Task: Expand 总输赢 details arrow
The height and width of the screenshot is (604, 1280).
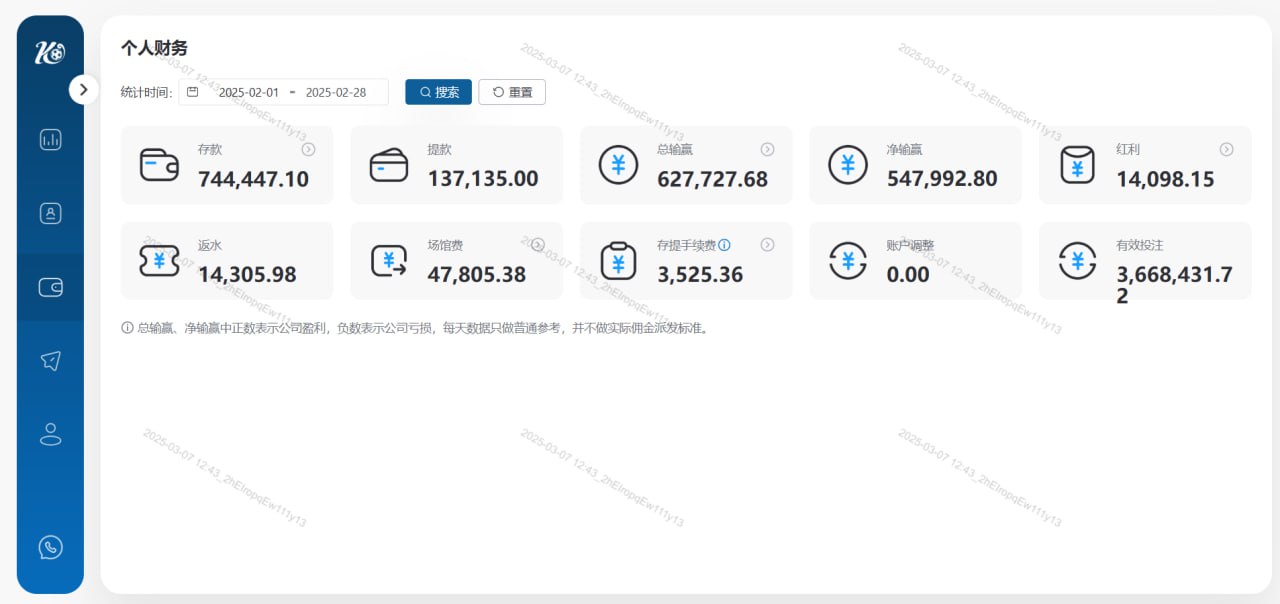Action: [x=767, y=149]
